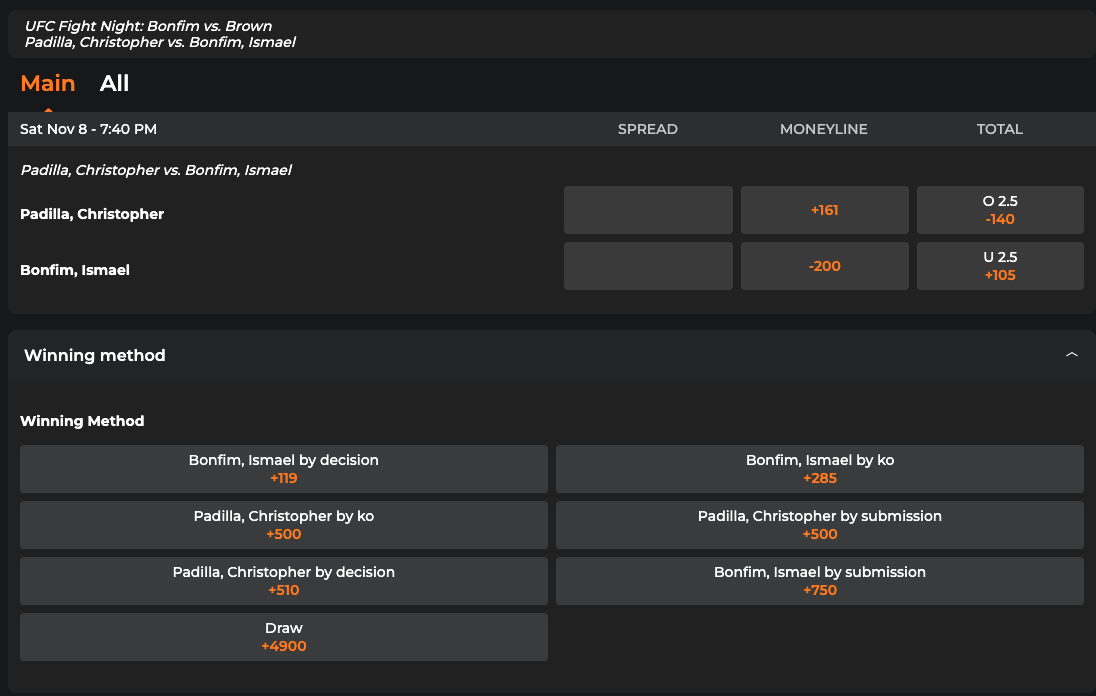Select the Draw outcome at +4900
The height and width of the screenshot is (696, 1096).
tap(284, 637)
